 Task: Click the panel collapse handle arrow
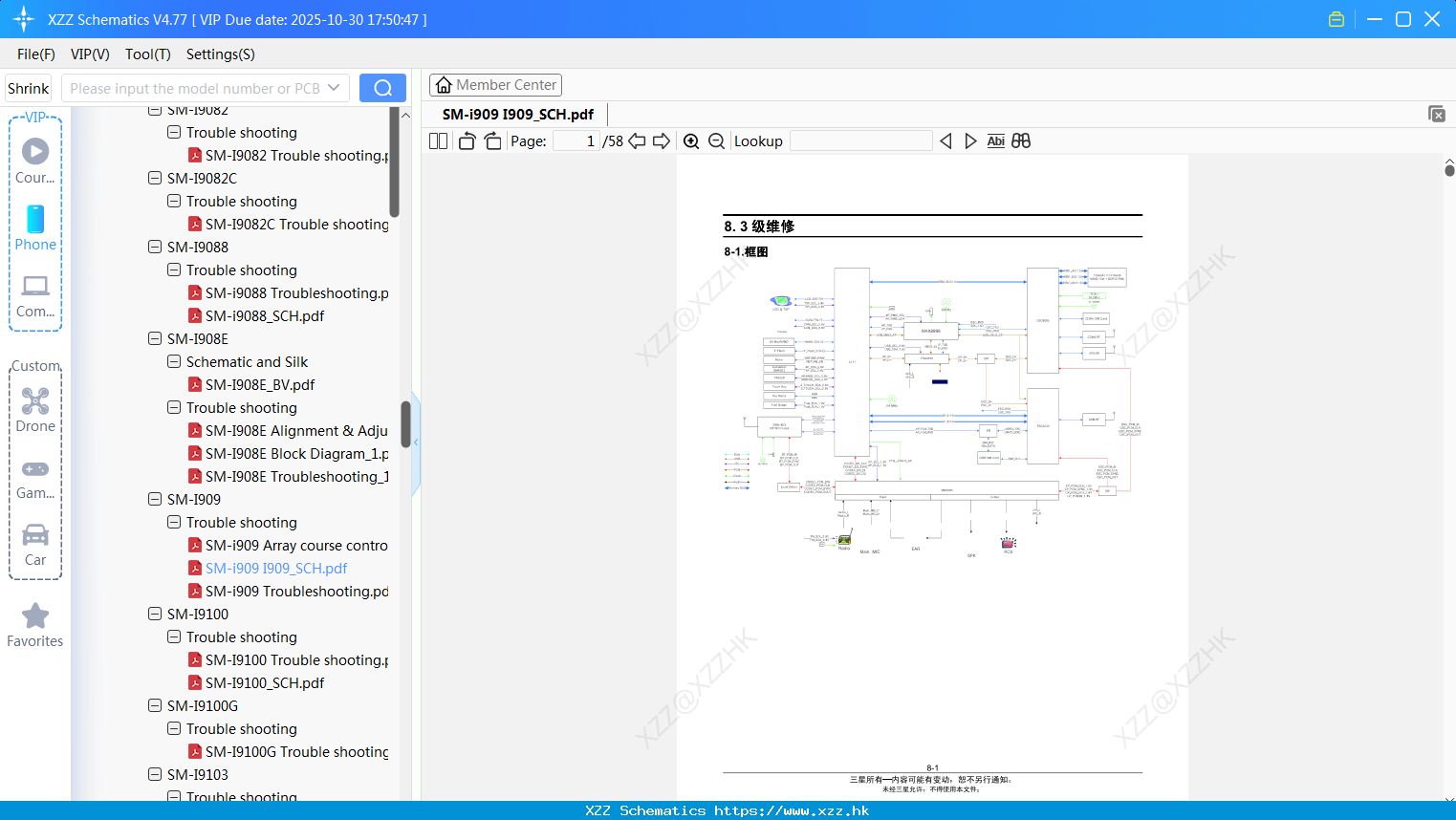pos(416,442)
